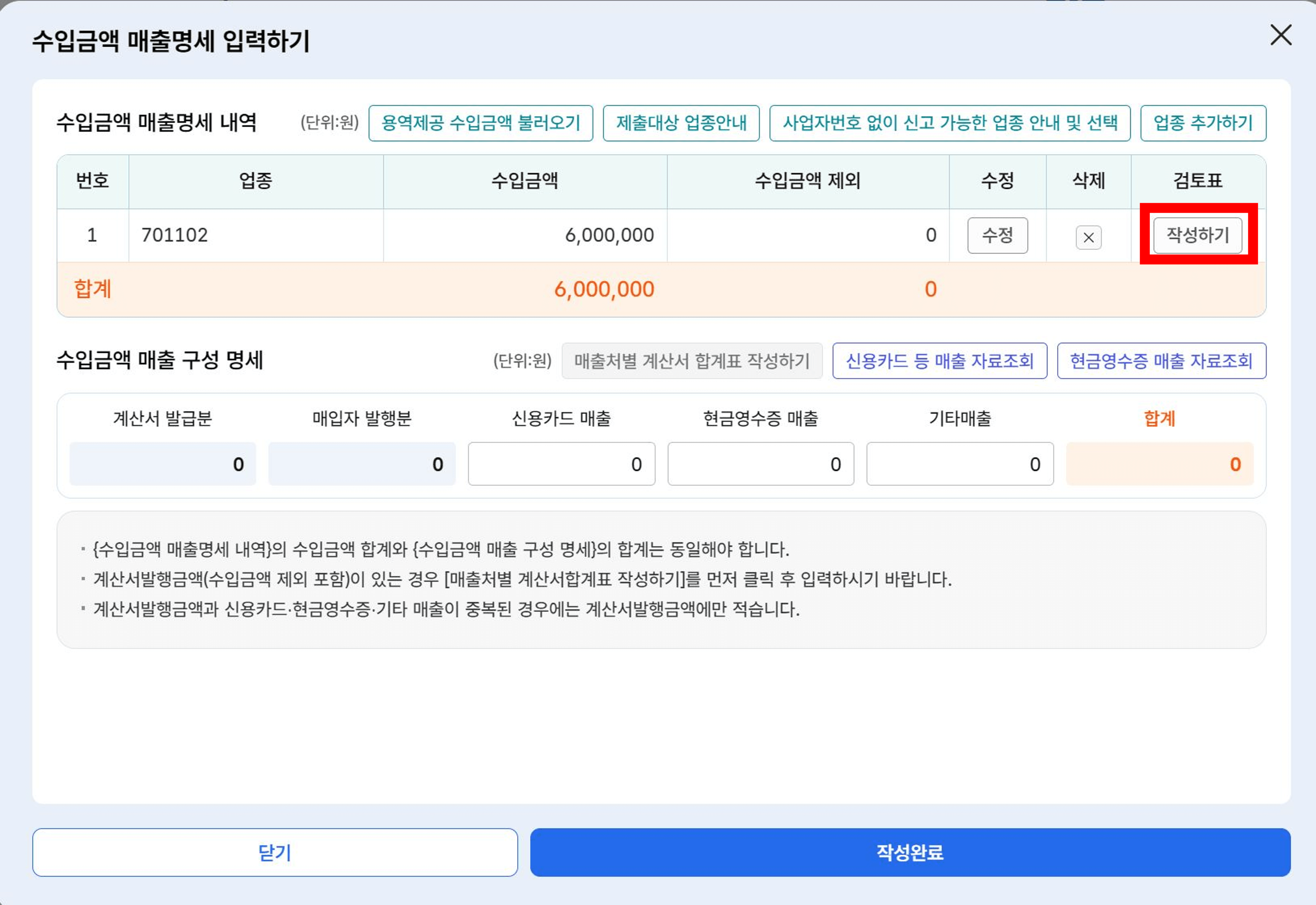Screen dimensions: 1316x905
Task: Click the 기타매출 input field
Action: tap(960, 464)
